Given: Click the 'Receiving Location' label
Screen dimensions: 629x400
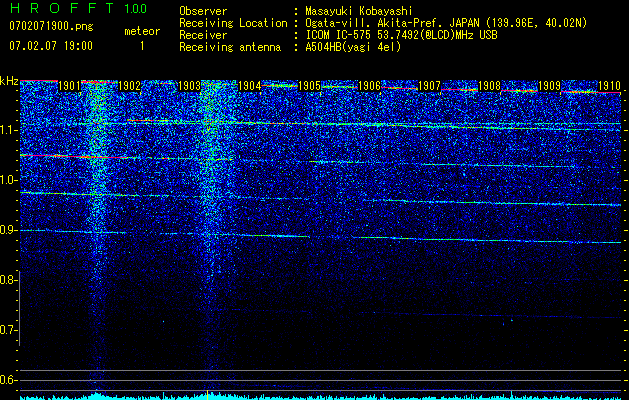Looking at the screenshot, I should click(233, 23).
